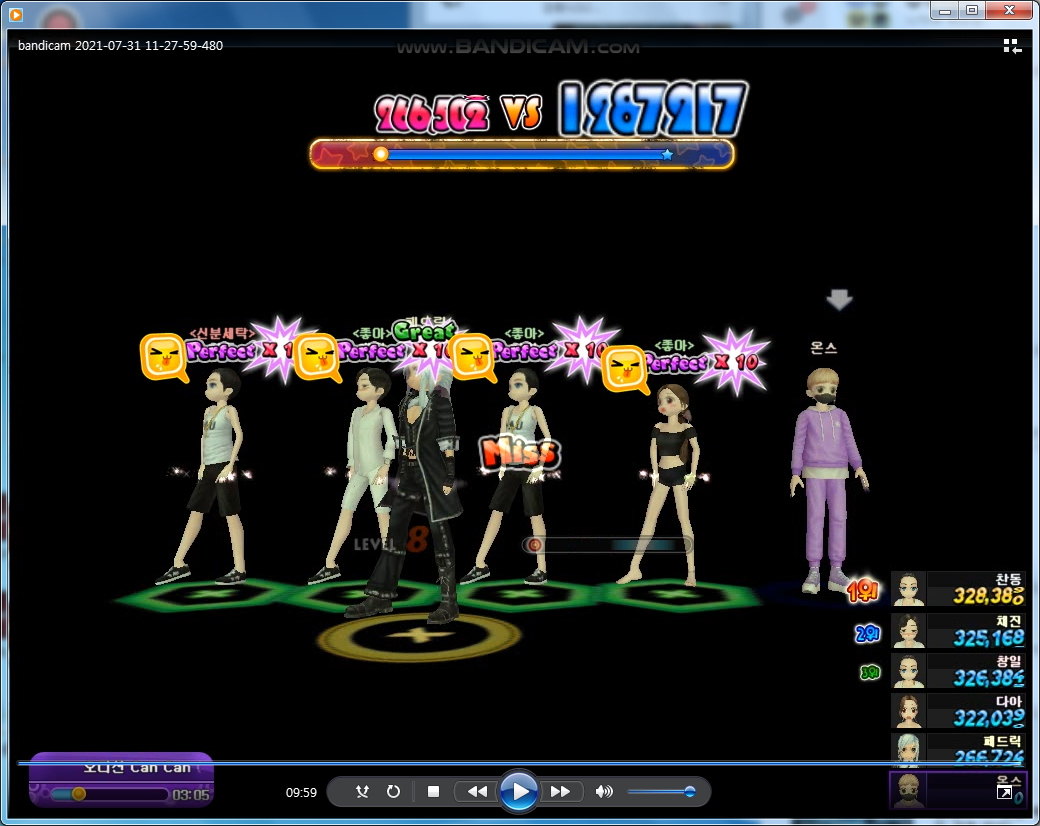
Task: Click the pink team score "266502"
Action: click(x=432, y=114)
